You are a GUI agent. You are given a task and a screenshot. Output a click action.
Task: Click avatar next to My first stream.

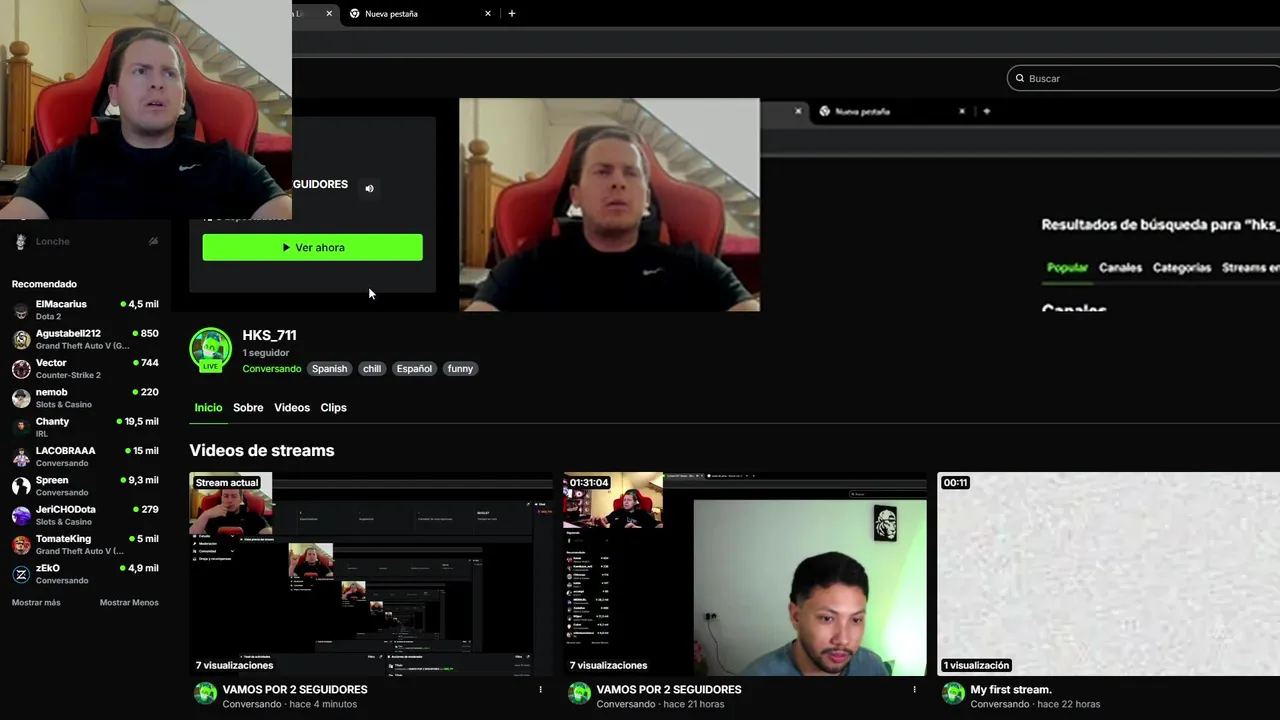(x=953, y=693)
